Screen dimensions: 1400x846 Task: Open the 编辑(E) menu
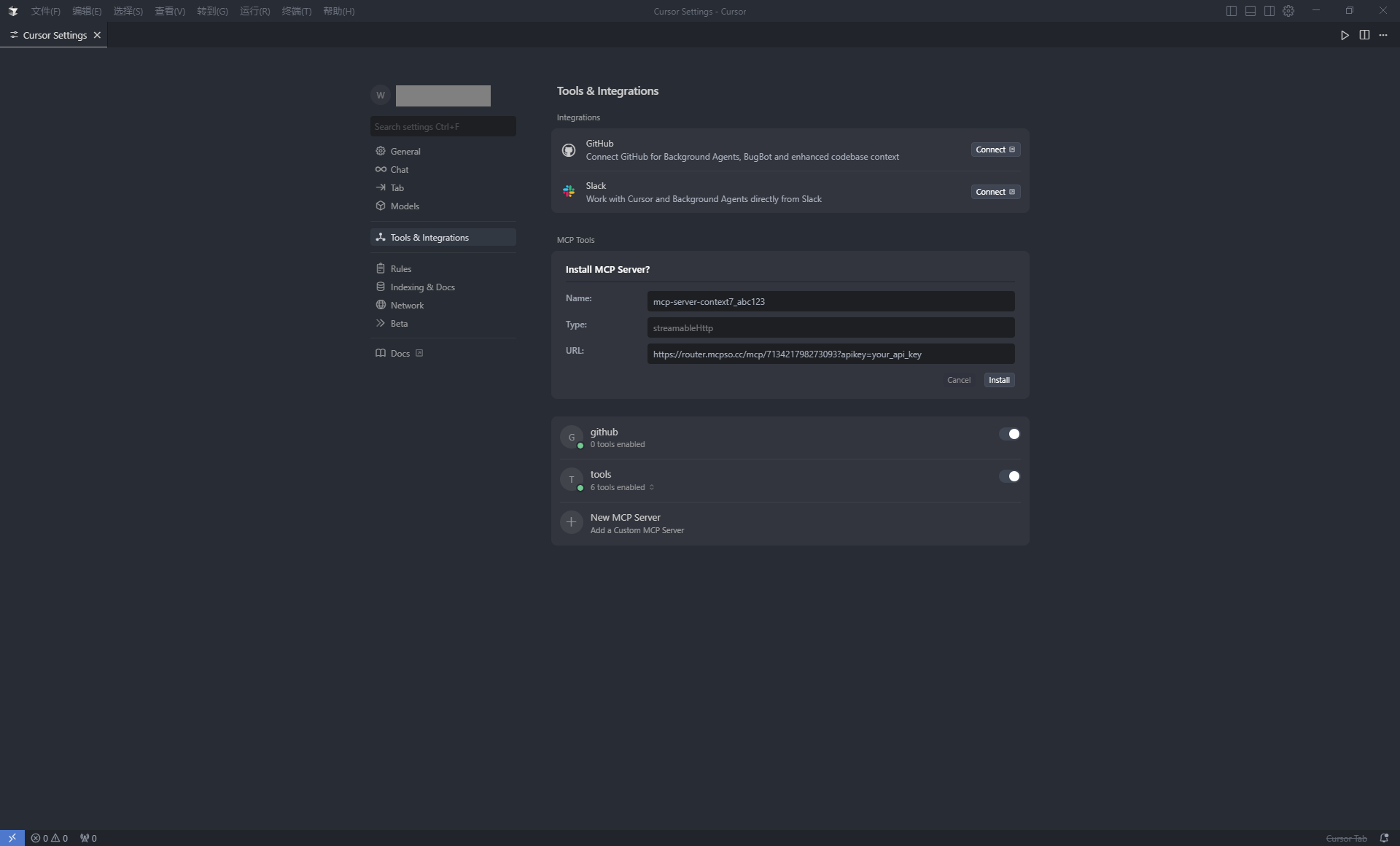point(87,11)
